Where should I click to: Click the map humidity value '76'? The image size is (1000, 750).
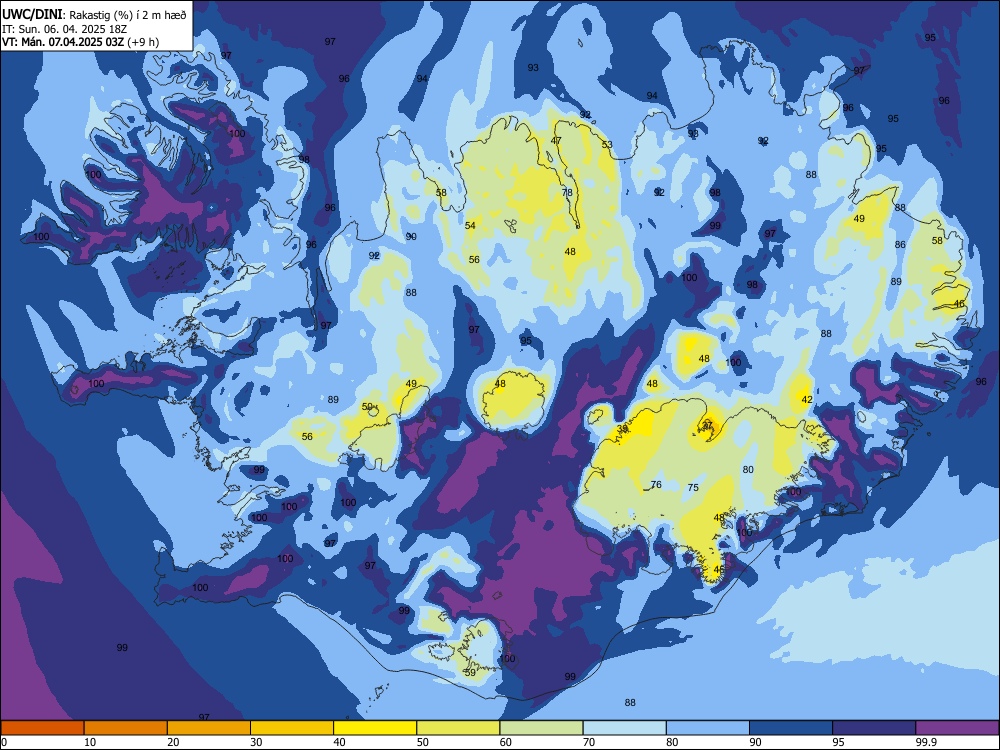pos(656,485)
